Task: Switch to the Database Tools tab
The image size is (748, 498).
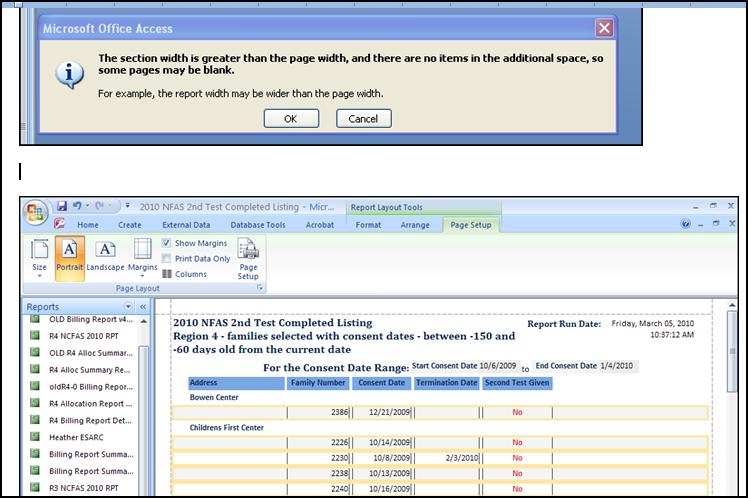Action: point(258,225)
